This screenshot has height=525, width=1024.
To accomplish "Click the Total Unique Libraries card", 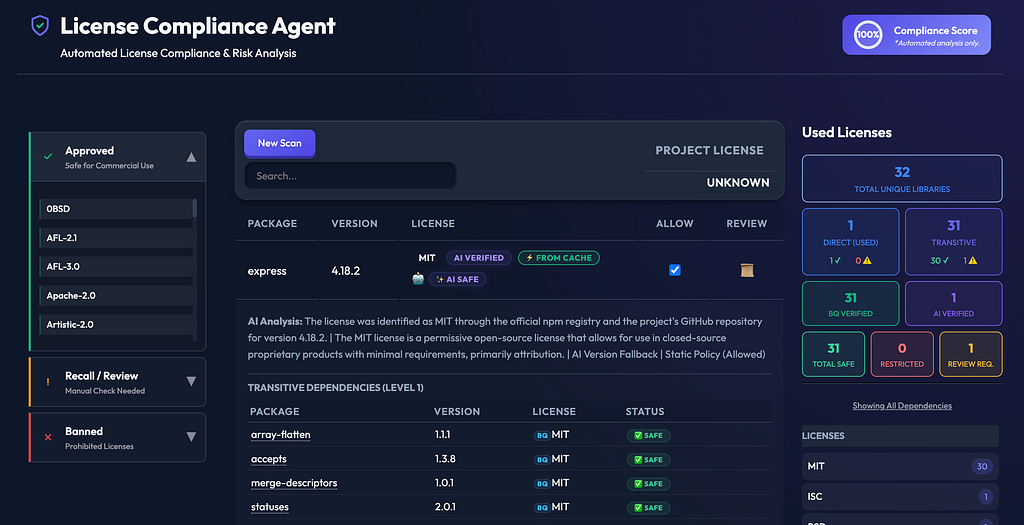I will (901, 178).
